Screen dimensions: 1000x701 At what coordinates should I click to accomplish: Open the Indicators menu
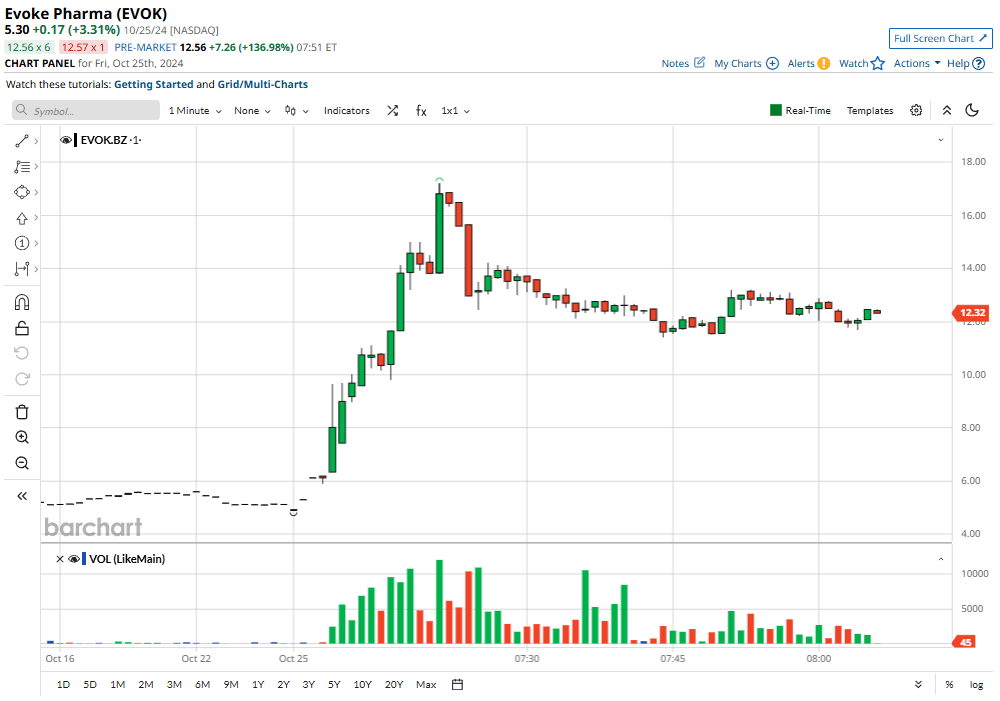coord(346,110)
